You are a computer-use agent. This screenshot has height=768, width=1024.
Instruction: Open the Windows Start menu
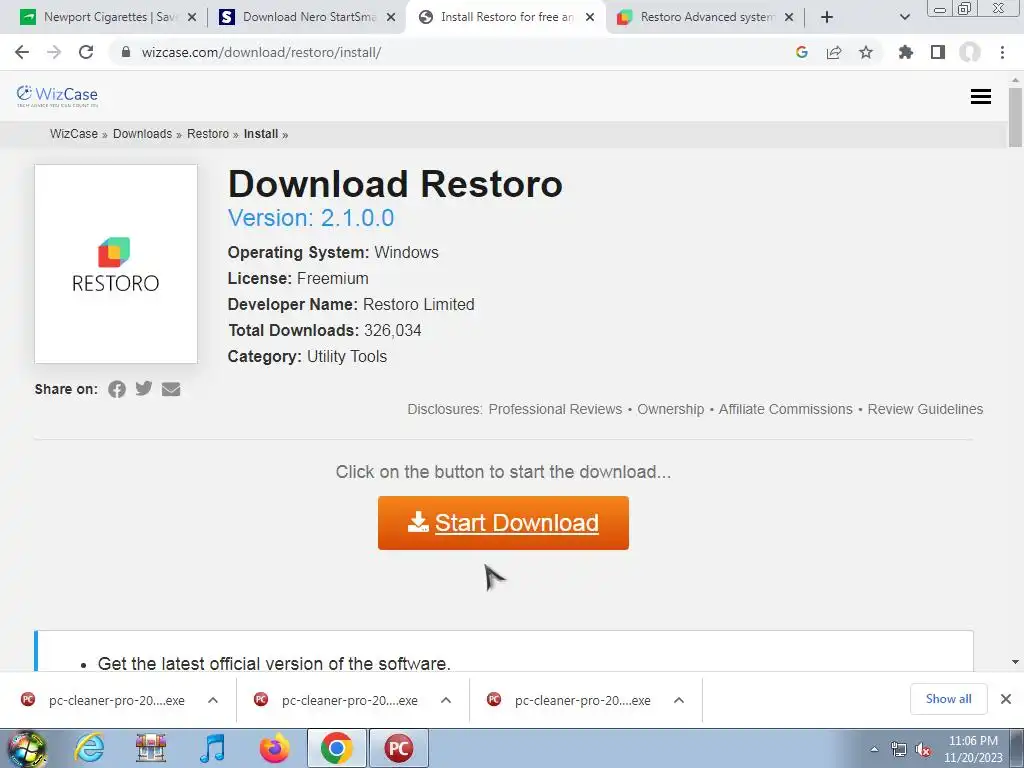click(26, 748)
